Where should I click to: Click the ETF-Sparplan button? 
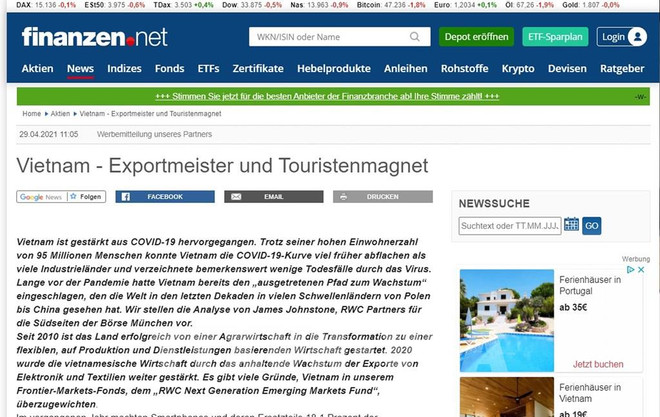tap(555, 37)
